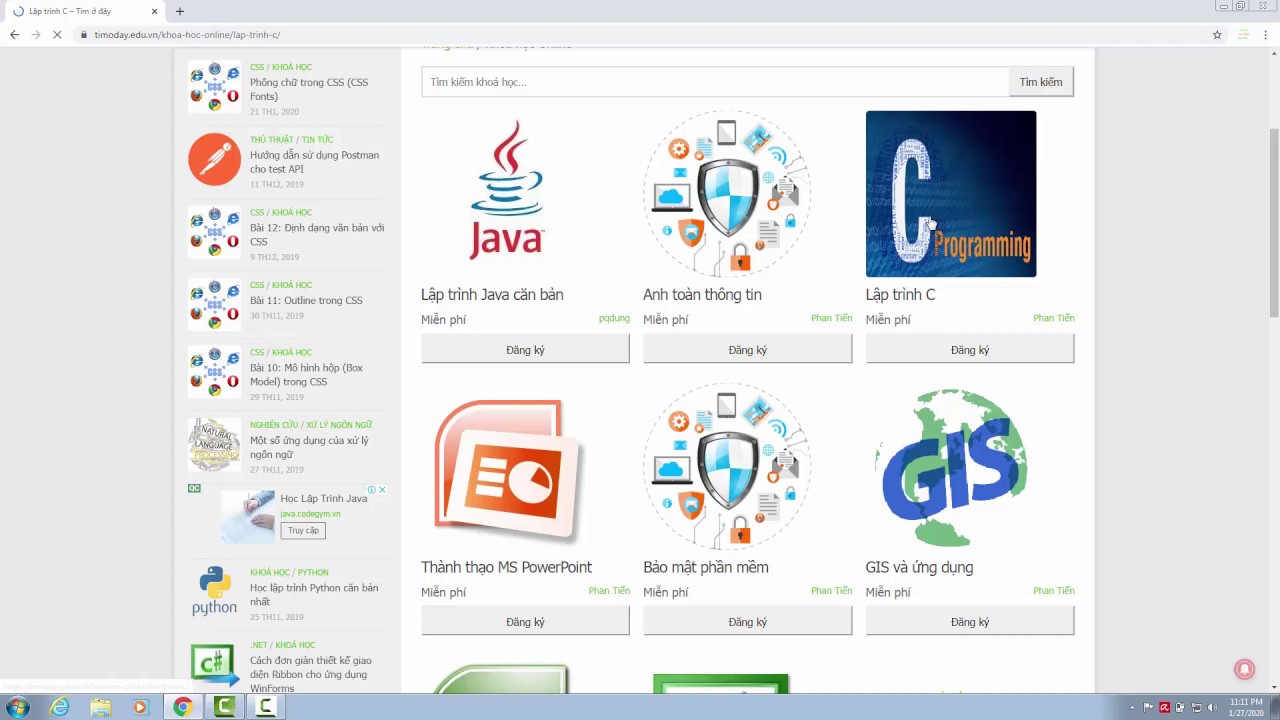Go back with the browser back arrow
The image size is (1280, 720).
click(x=14, y=35)
